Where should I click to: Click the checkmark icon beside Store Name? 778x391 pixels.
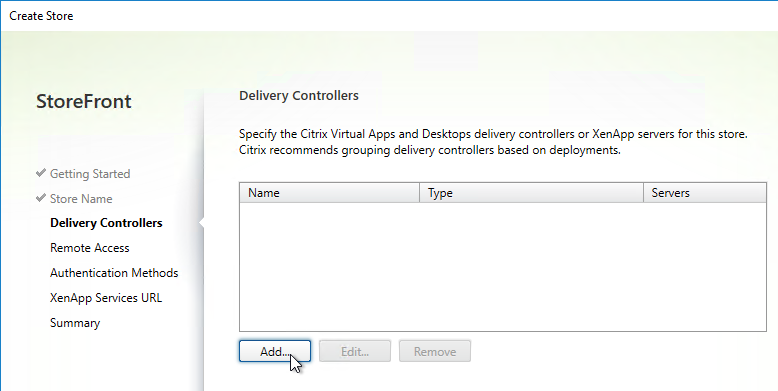pos(41,198)
